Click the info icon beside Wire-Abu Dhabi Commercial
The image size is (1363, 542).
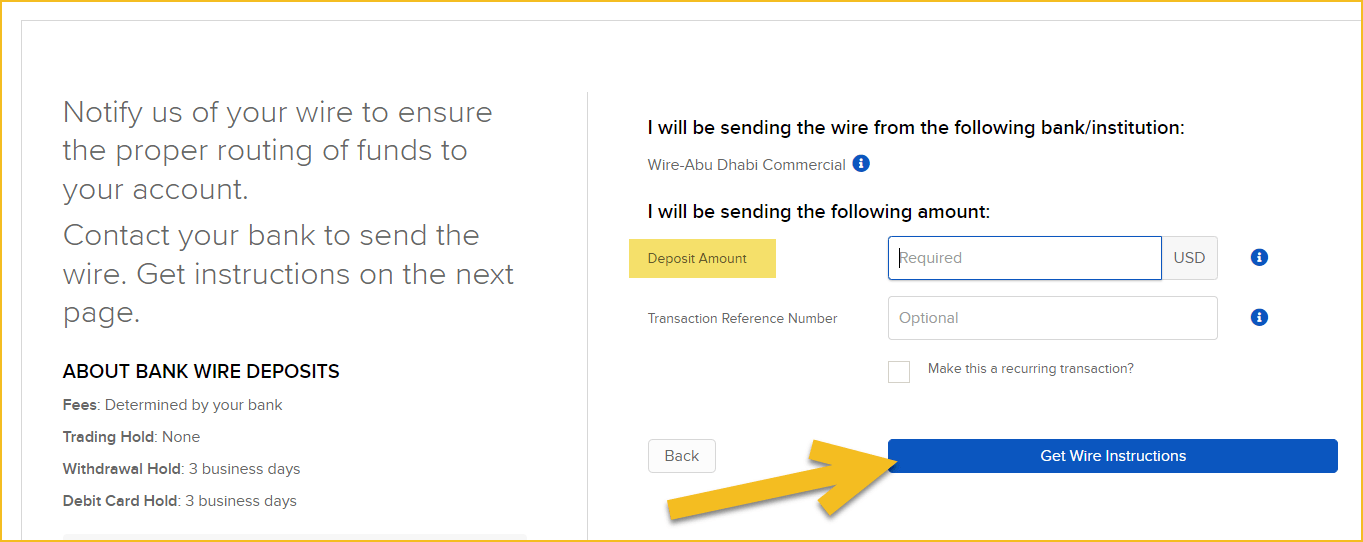861,163
